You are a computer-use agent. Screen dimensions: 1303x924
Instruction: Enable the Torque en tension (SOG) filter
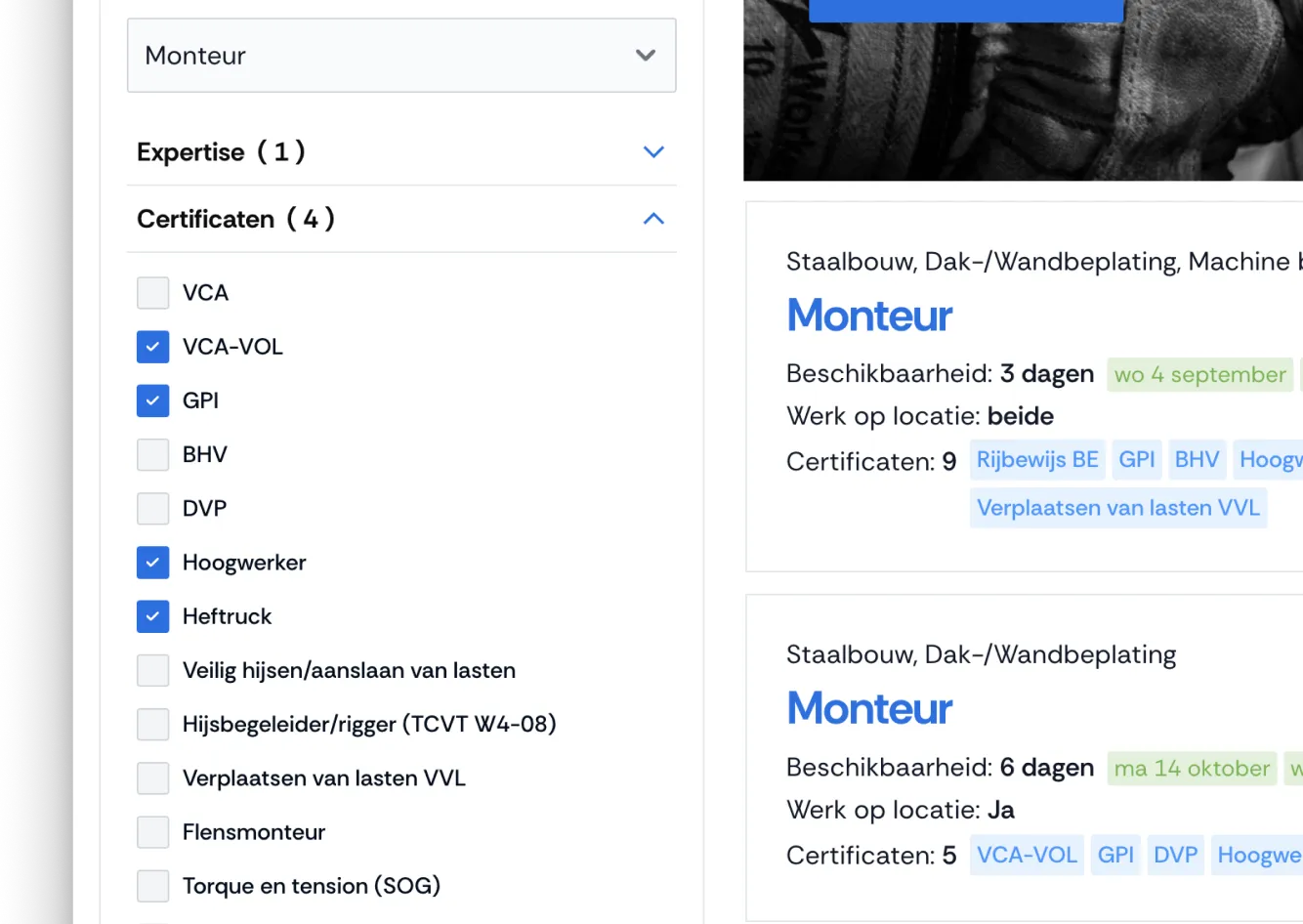152,885
